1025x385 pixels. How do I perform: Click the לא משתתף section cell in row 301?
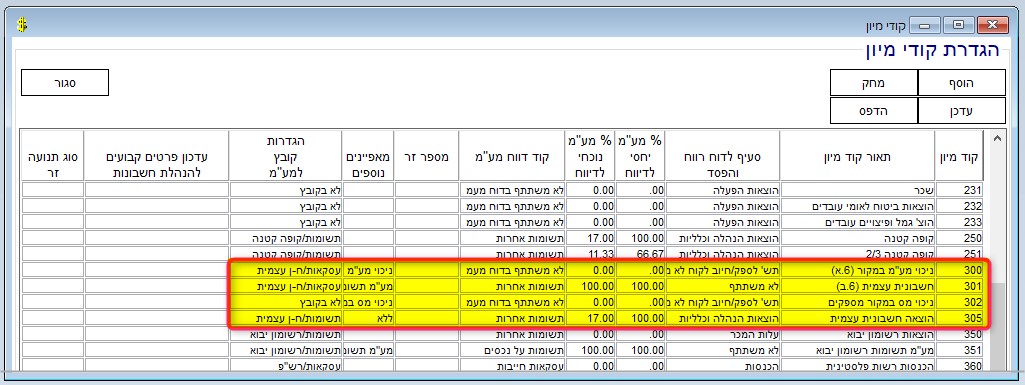723,286
